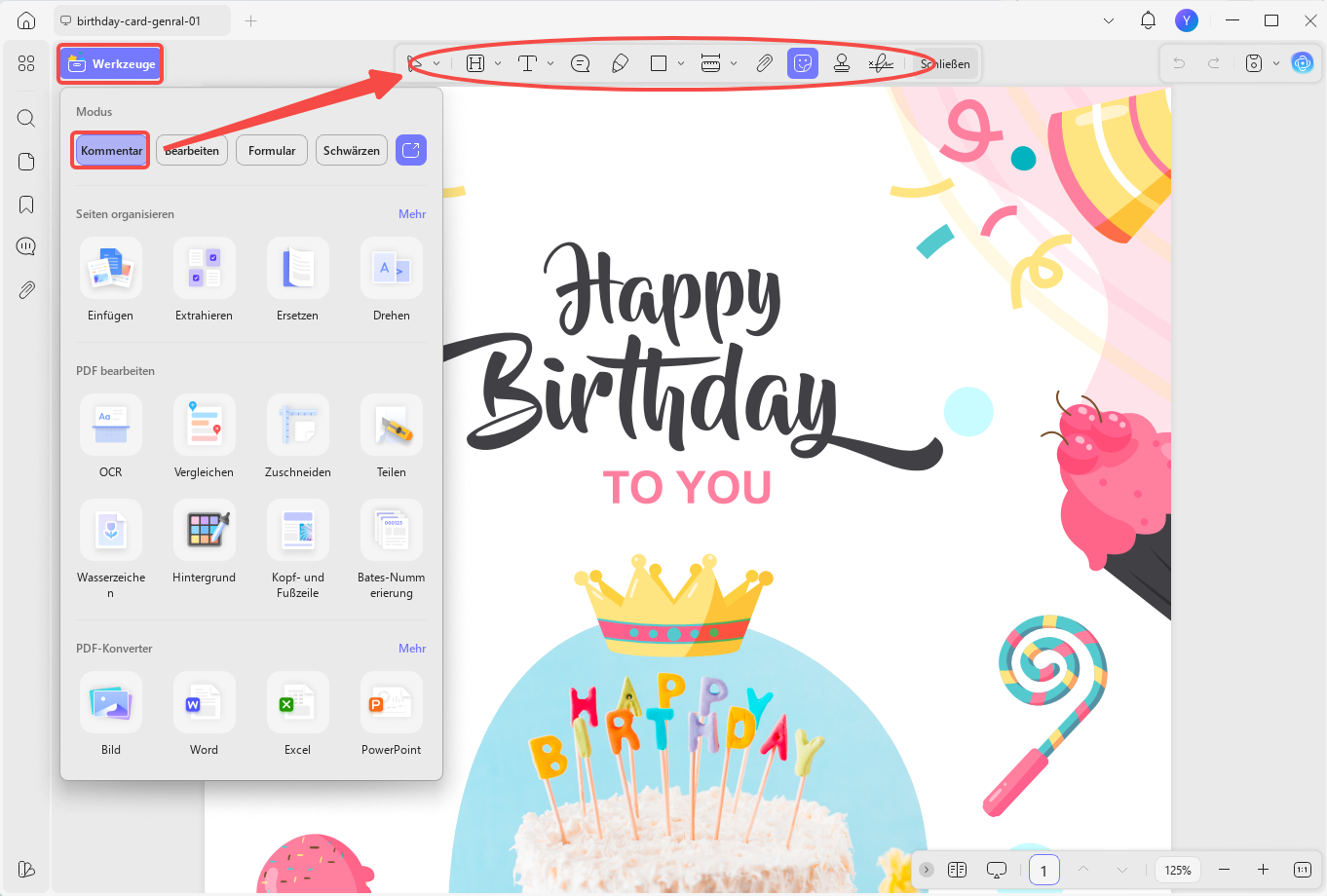Open the attachments sidebar paperclip

point(26,289)
